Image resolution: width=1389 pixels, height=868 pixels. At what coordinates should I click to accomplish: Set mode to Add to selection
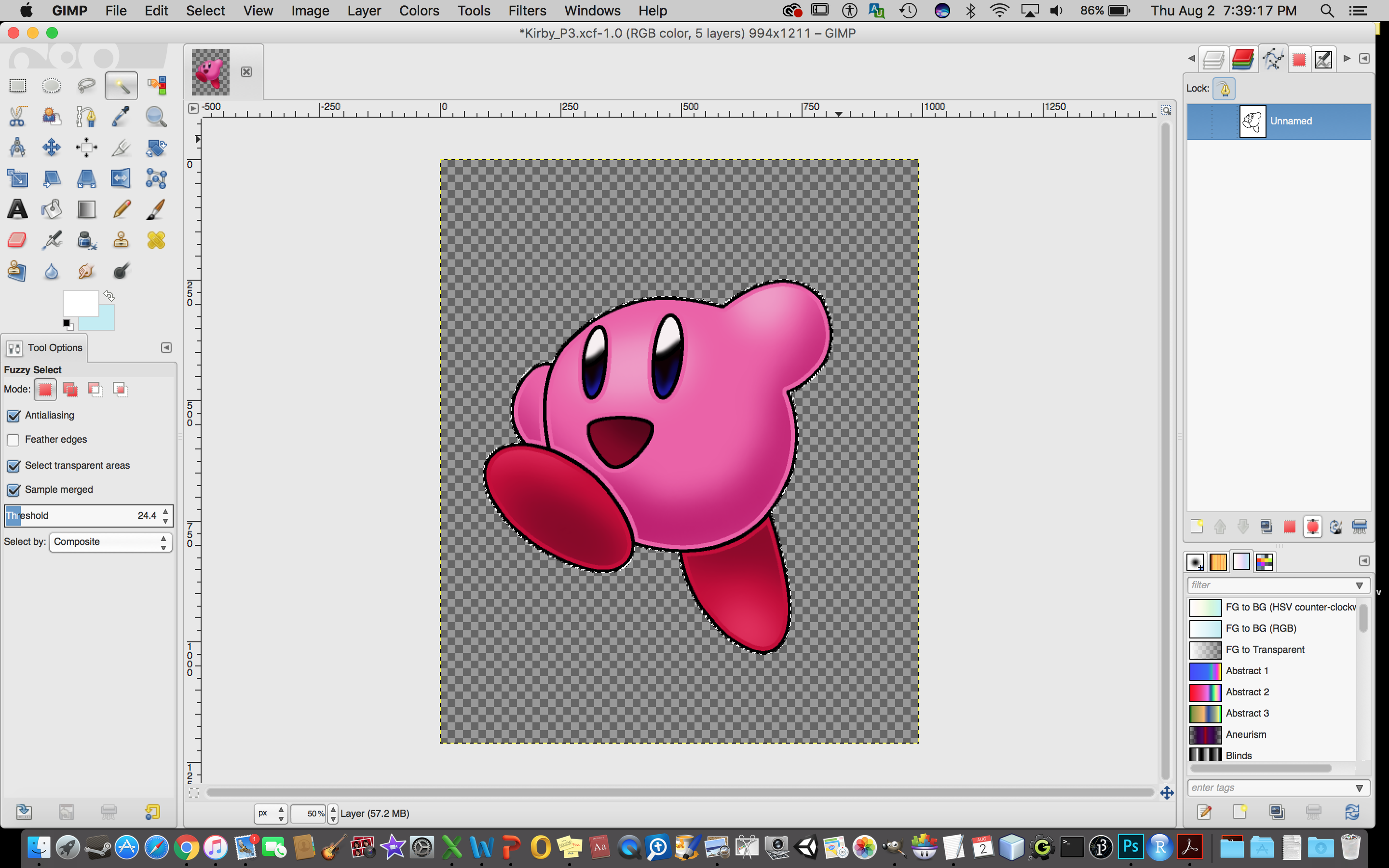point(70,390)
